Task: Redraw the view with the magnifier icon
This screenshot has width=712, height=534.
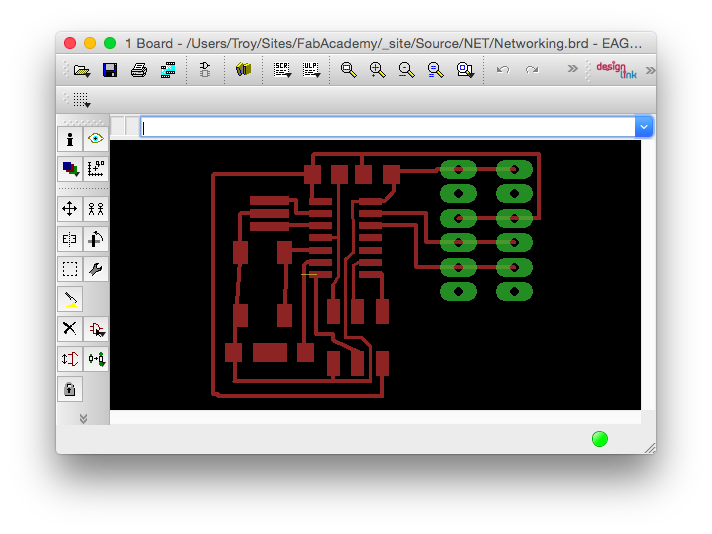Action: click(x=435, y=70)
